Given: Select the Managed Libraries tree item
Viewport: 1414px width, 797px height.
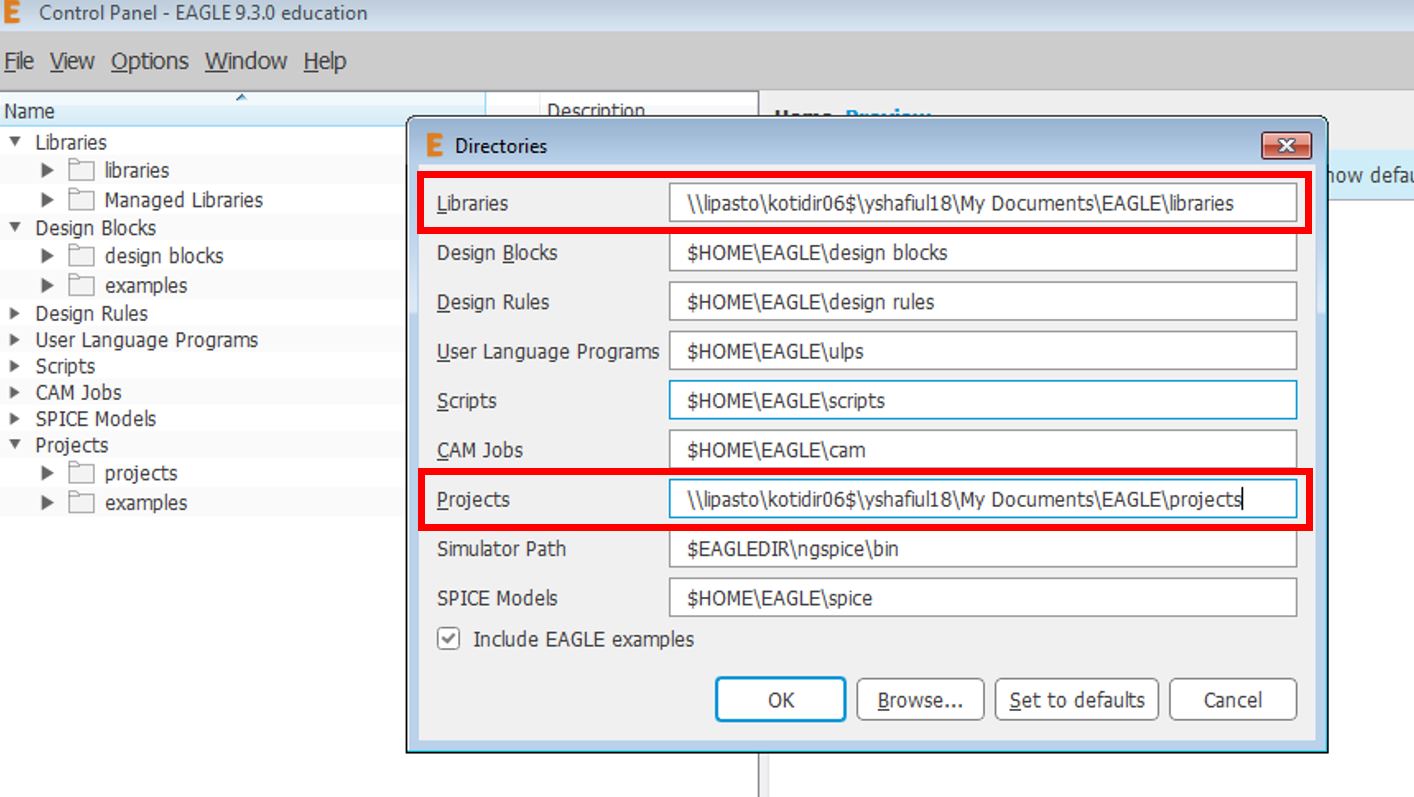Looking at the screenshot, I should point(183,200).
